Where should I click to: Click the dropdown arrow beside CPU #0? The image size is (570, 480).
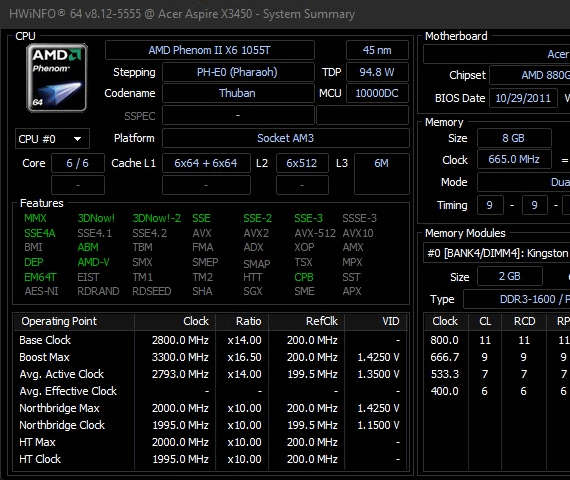click(77, 139)
